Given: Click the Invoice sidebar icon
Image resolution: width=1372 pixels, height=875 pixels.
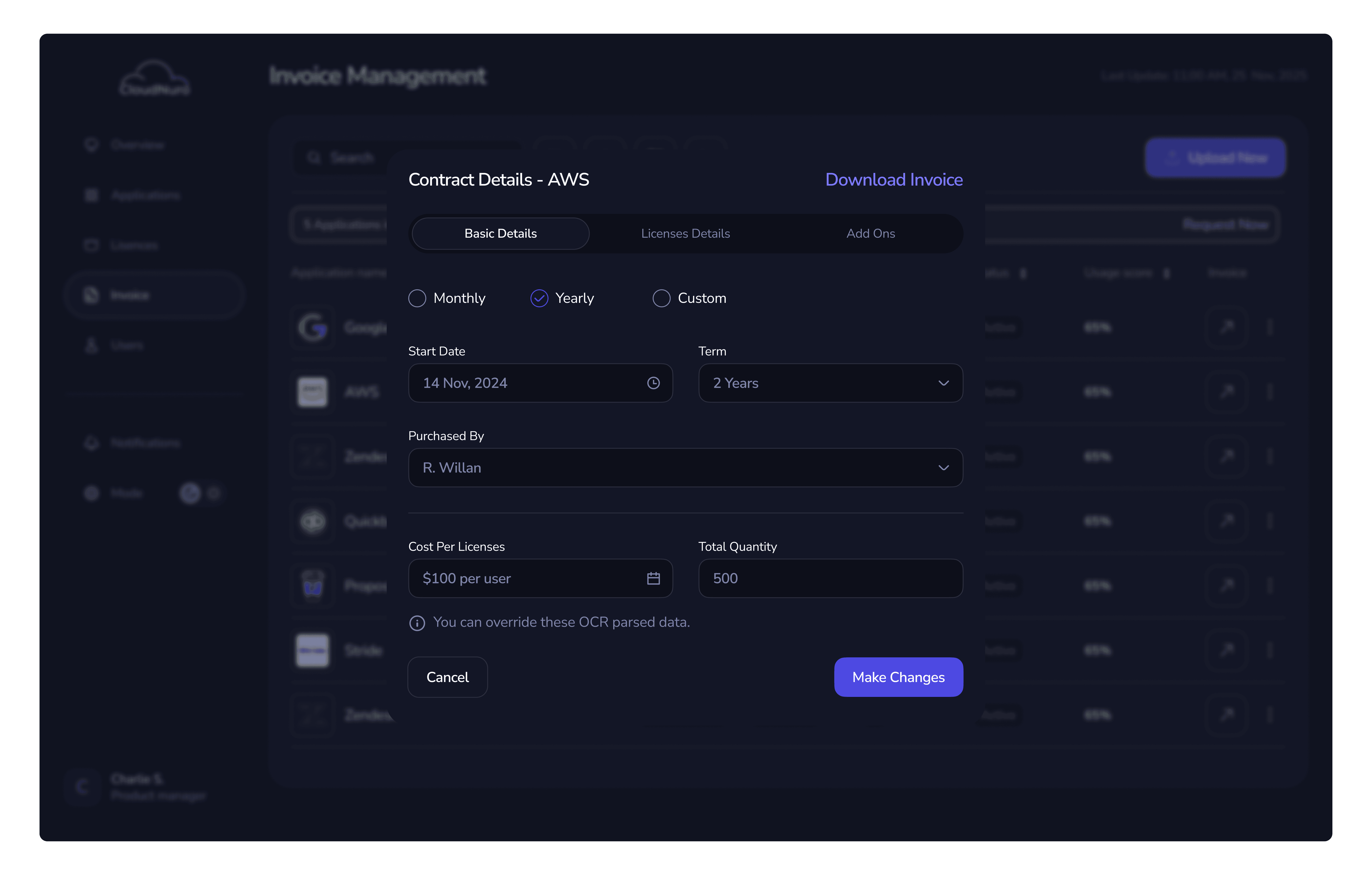Looking at the screenshot, I should pos(91,295).
